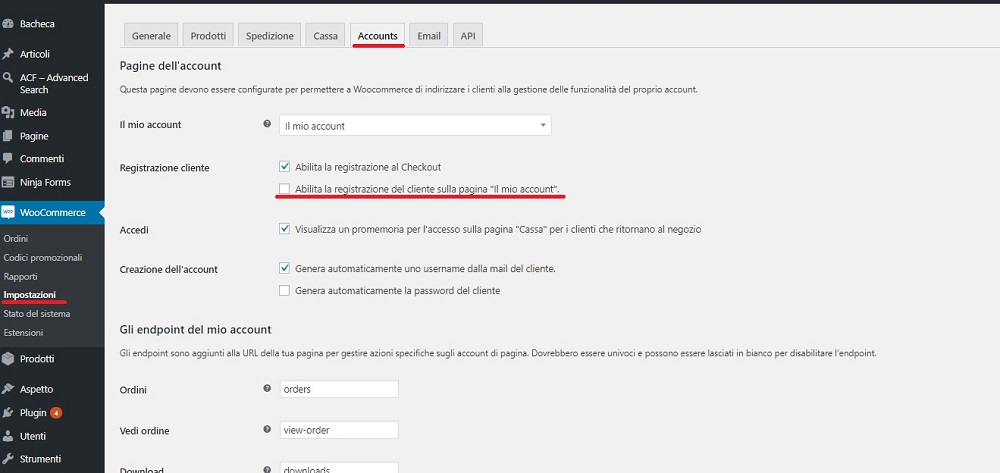Screen dimensions: 1000x473
Task: Open Estensioni submenu link
Action: [x=24, y=333]
